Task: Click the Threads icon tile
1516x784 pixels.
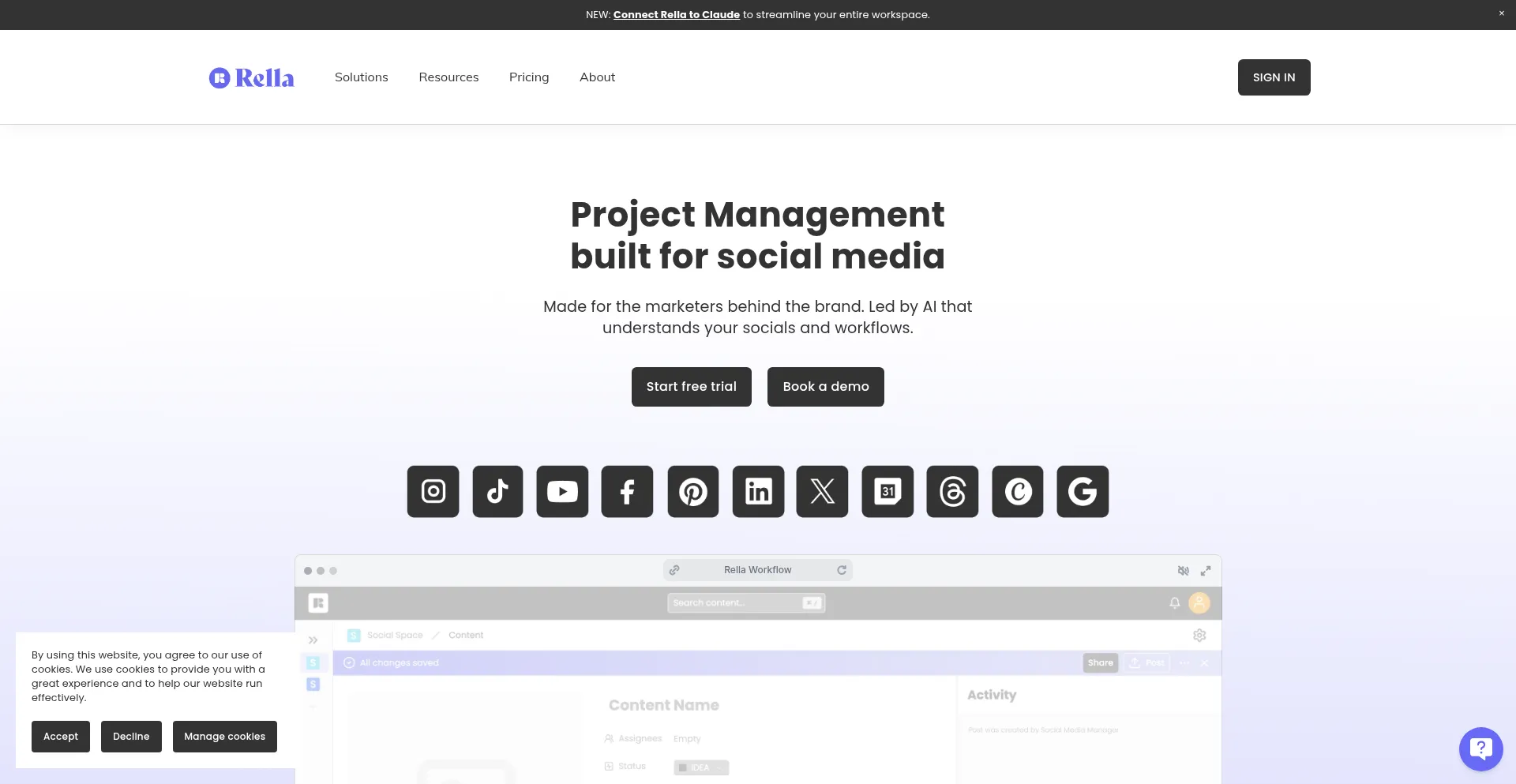Action: (x=952, y=491)
